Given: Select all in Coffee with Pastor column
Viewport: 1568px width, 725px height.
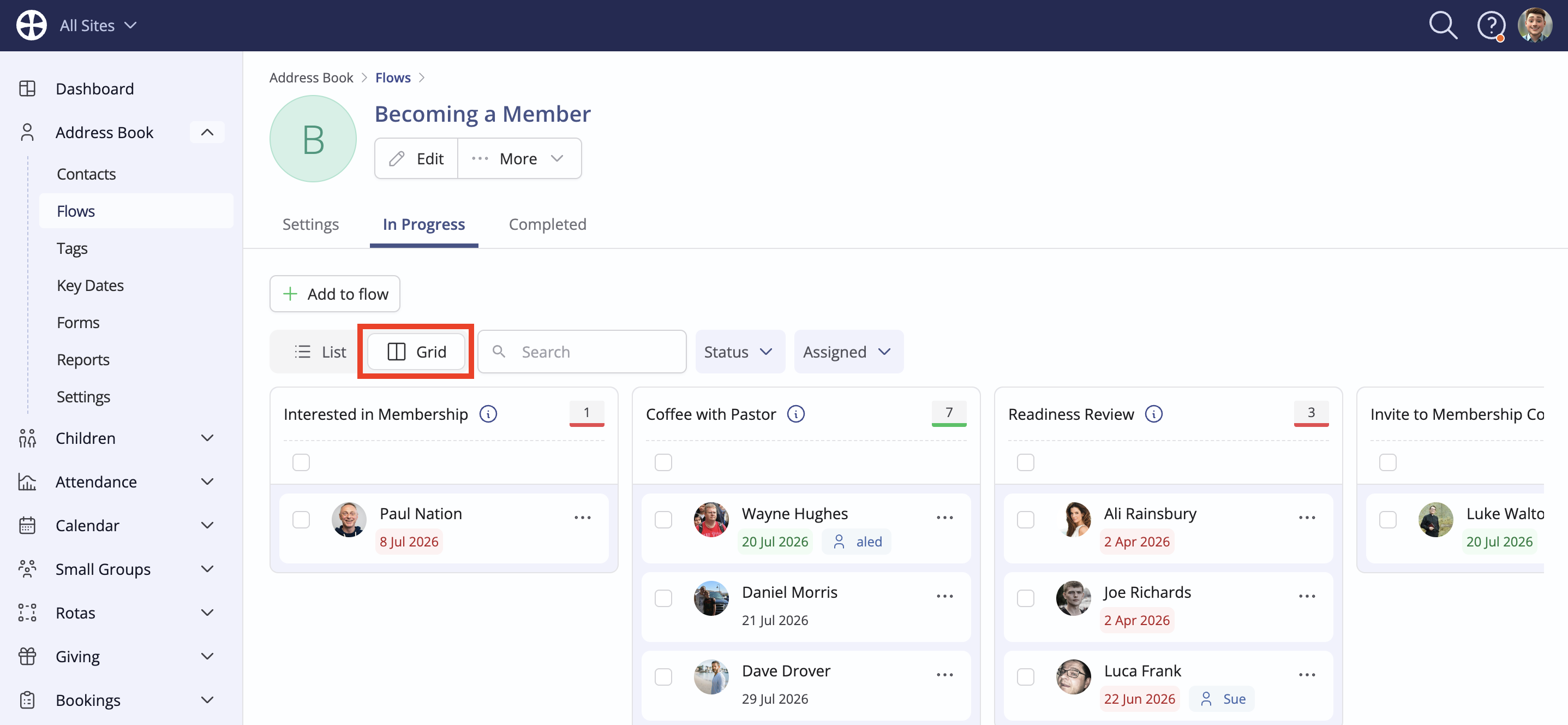Looking at the screenshot, I should (x=663, y=462).
